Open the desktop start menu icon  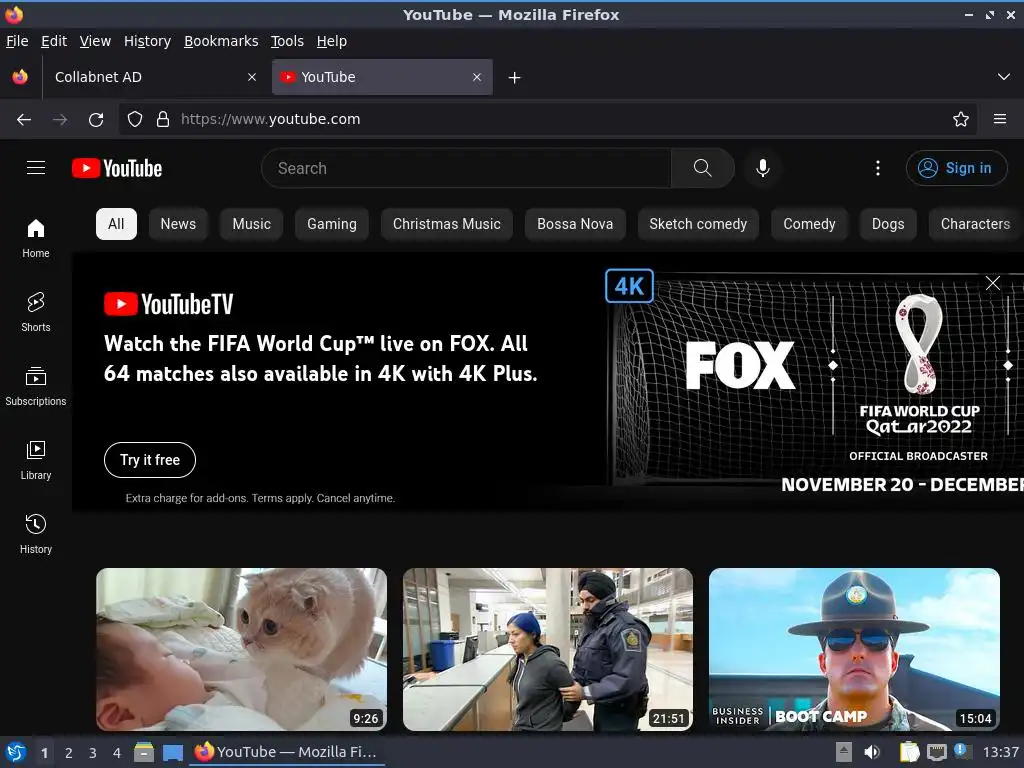(16, 752)
